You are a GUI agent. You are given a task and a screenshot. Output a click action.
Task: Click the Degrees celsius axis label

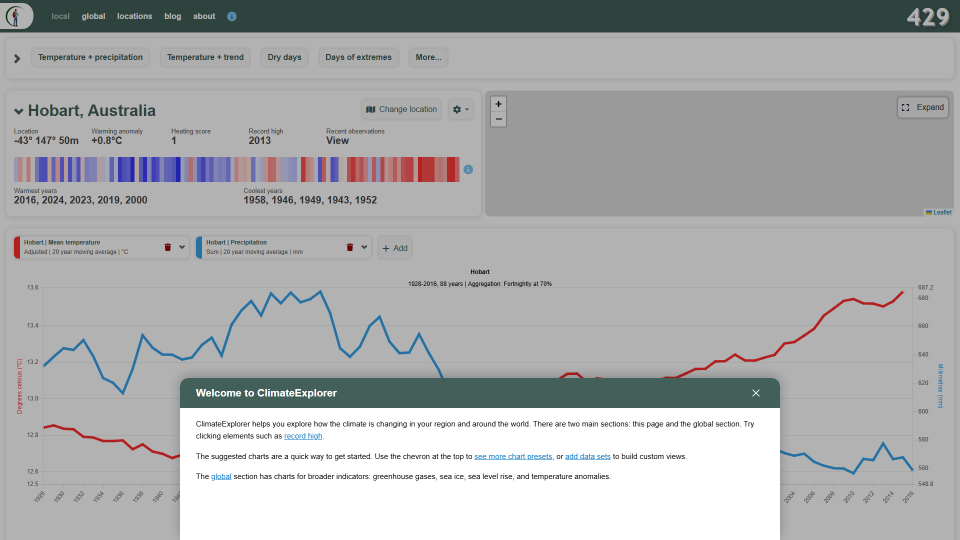tap(20, 386)
